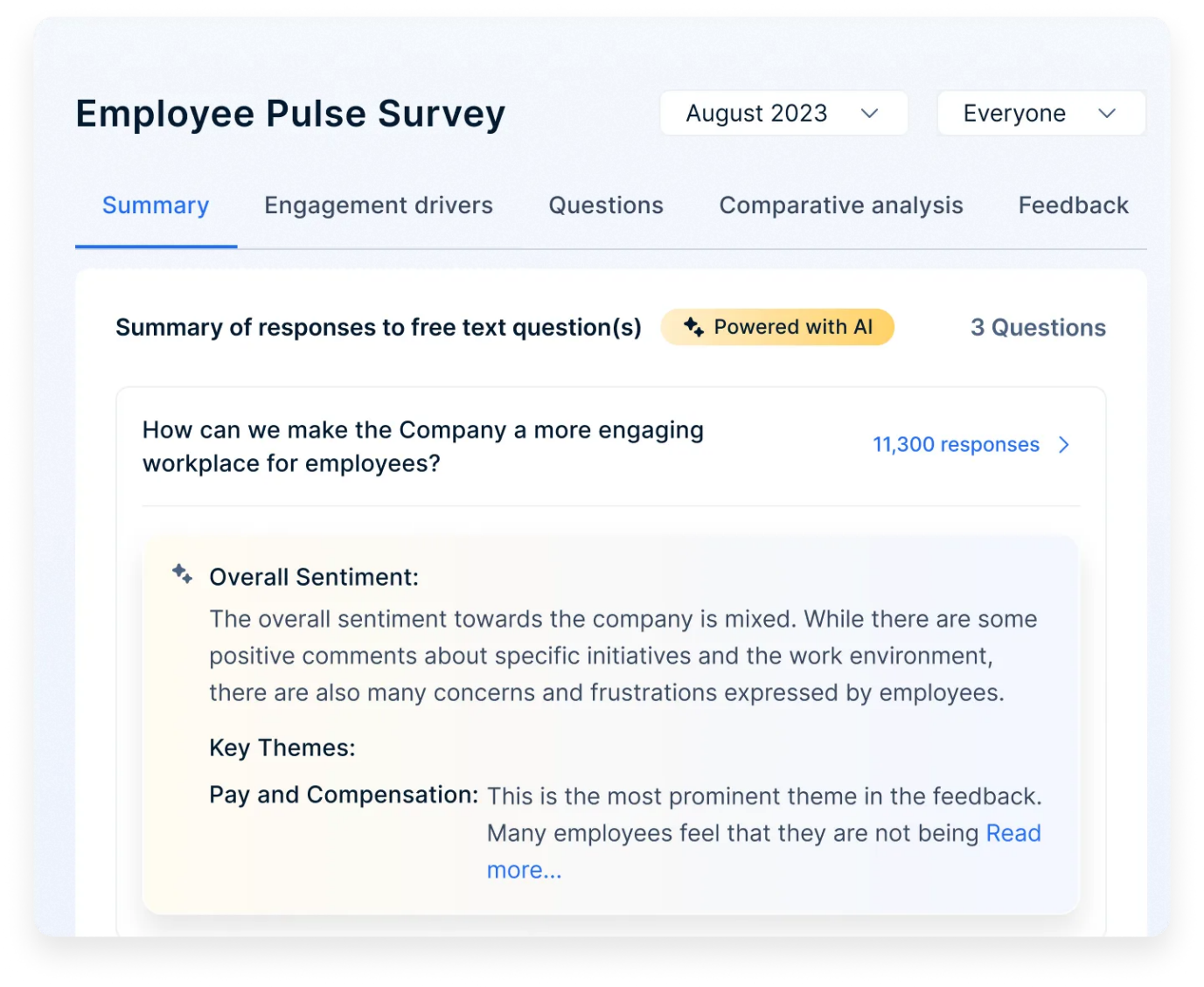Click the dropdown arrow in the August 2023 selector
Viewport: 1204px width, 987px height.
click(x=869, y=113)
